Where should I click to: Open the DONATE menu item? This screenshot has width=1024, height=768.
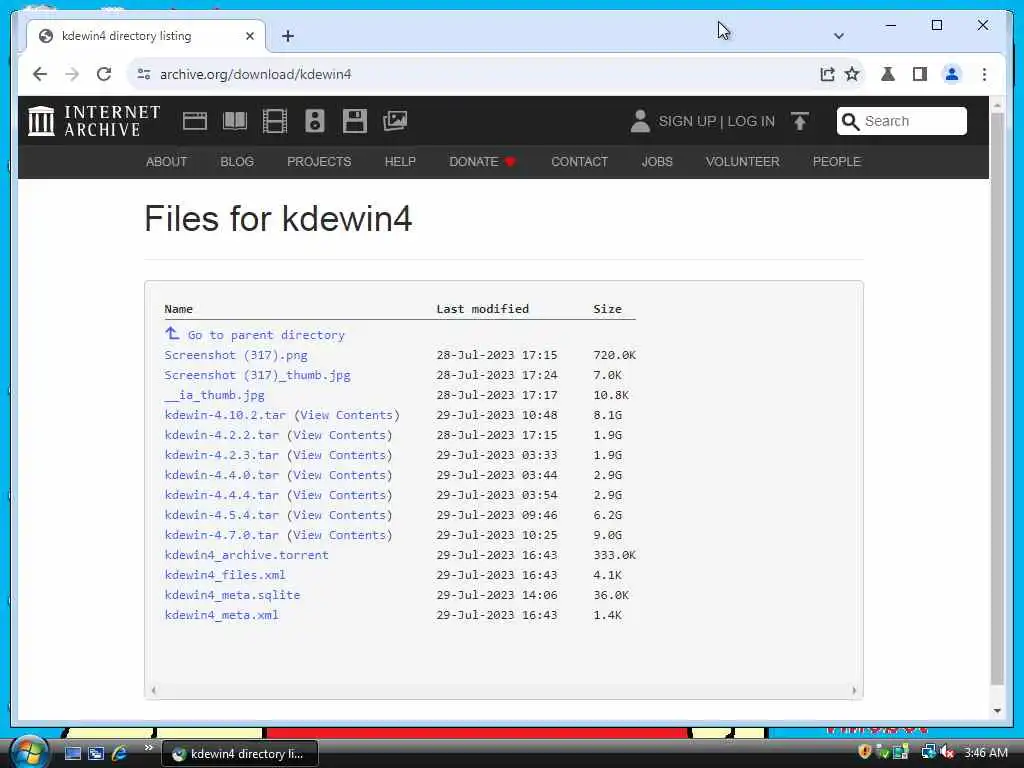tap(483, 161)
